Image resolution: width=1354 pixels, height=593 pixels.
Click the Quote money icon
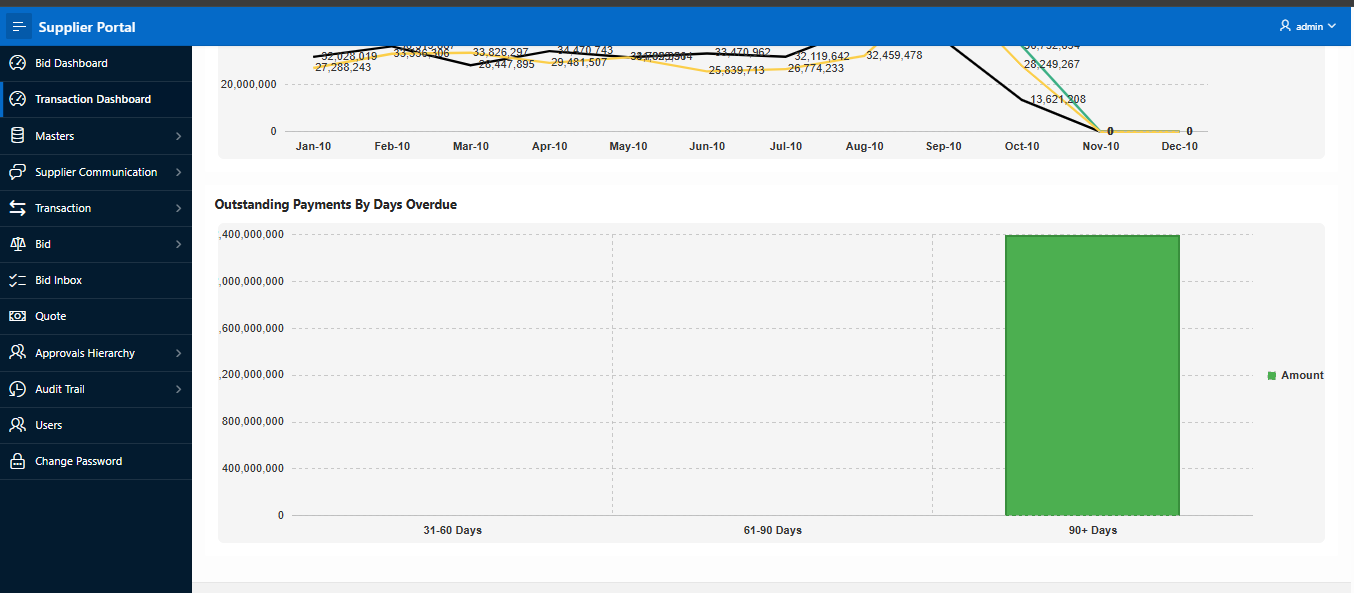pos(17,316)
